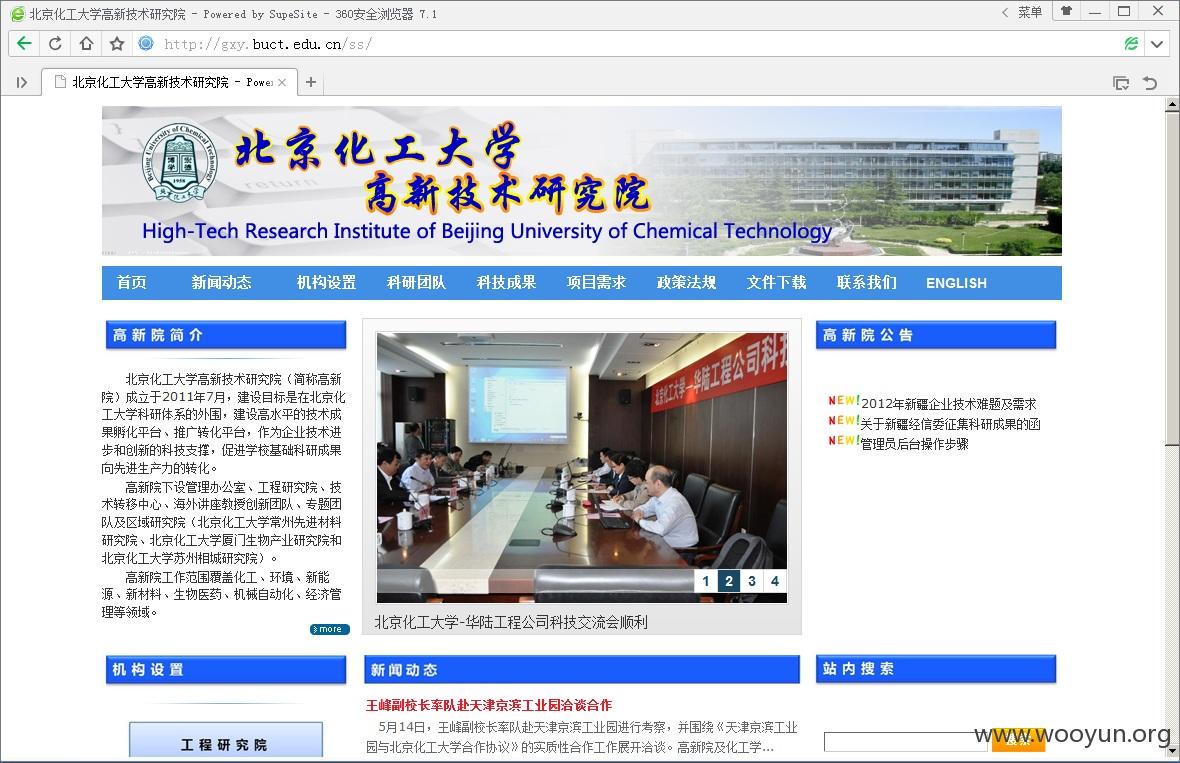
Task: Click the page vertical scrollbar thumb
Action: click(1172, 278)
